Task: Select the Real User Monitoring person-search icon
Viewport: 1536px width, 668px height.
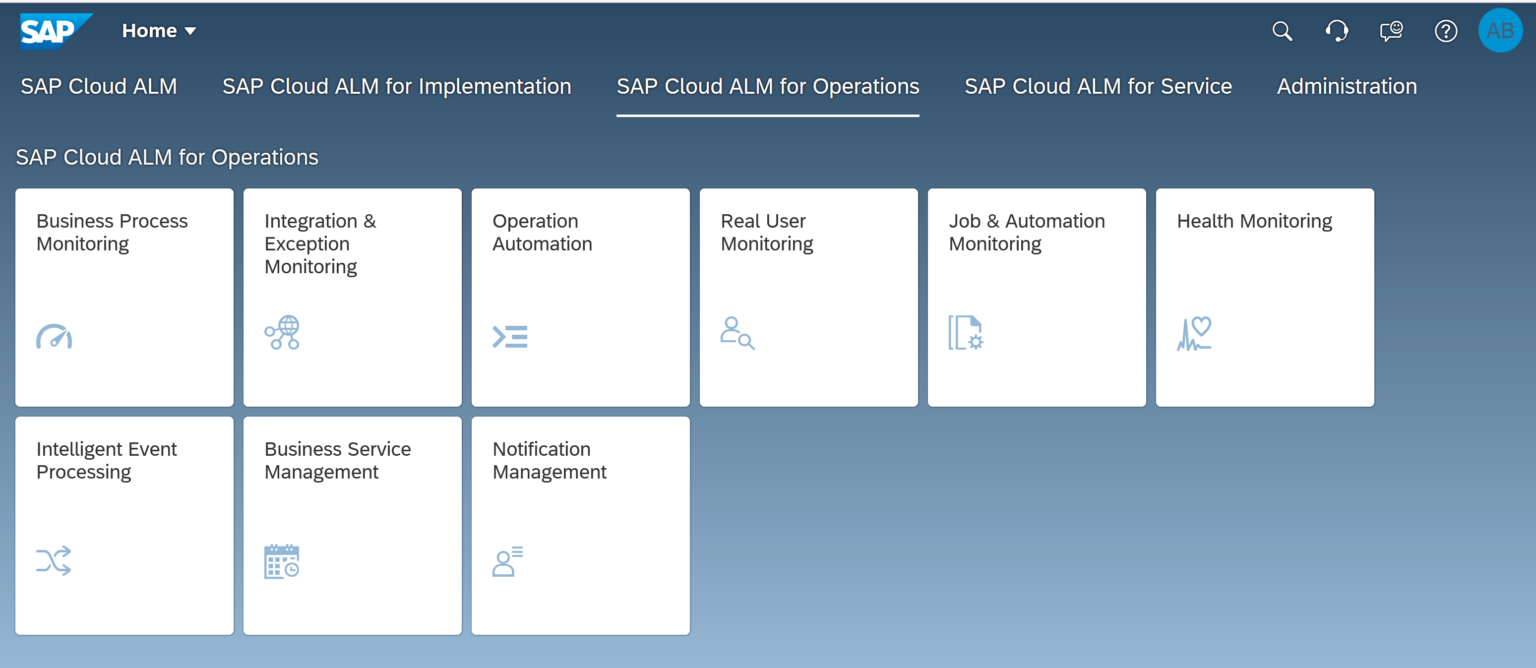Action: click(738, 334)
